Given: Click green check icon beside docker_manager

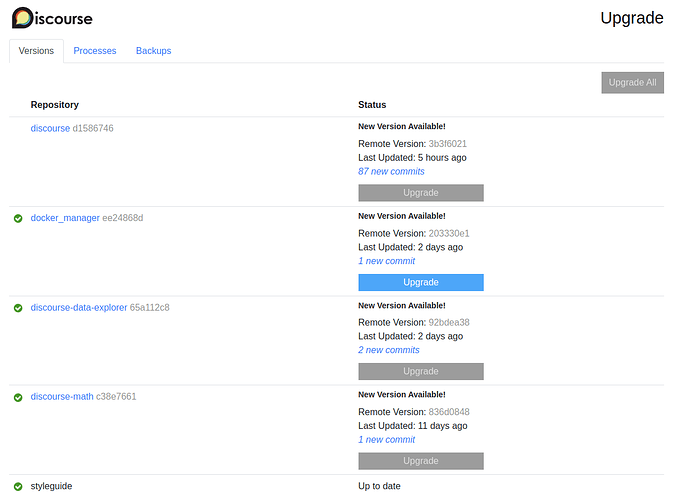Looking at the screenshot, I should [18, 218].
